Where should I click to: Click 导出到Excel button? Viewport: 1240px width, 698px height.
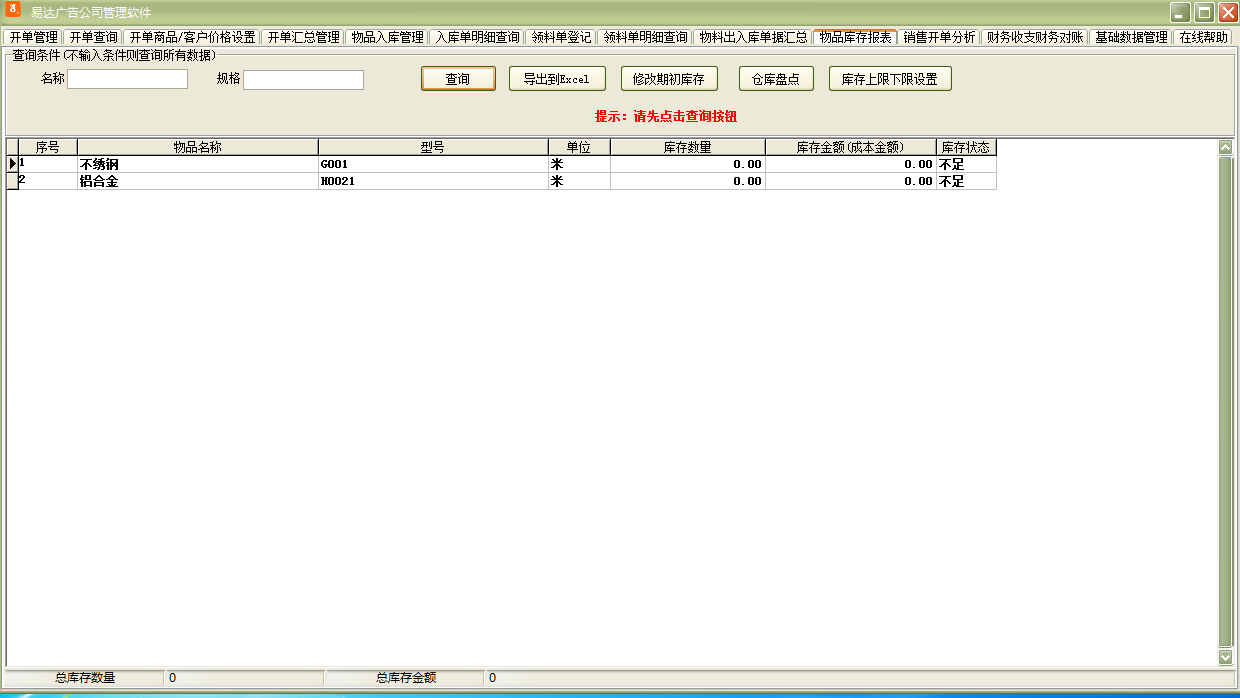pos(557,79)
